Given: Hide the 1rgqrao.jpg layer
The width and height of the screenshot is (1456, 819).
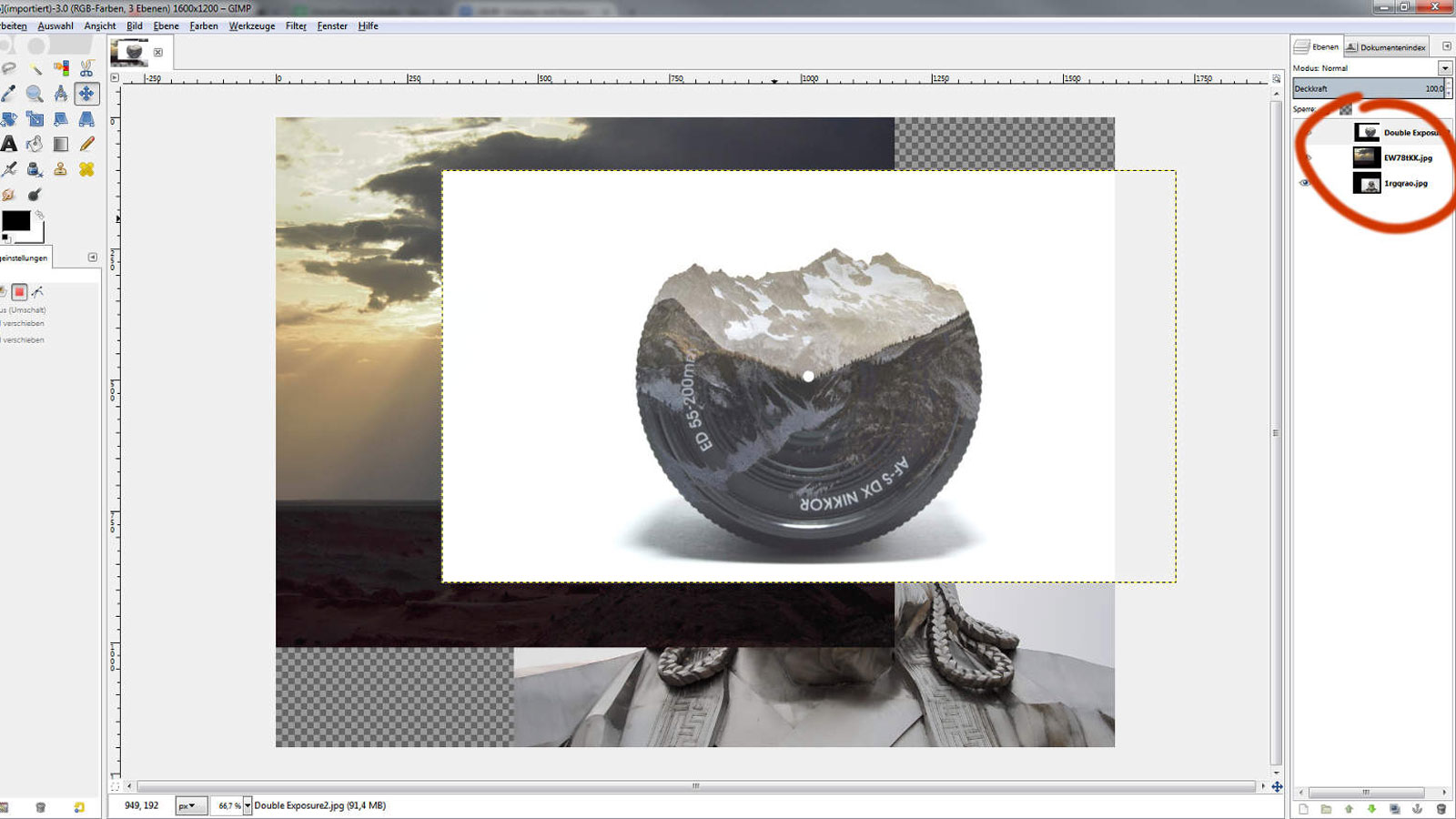Looking at the screenshot, I should tap(1305, 183).
